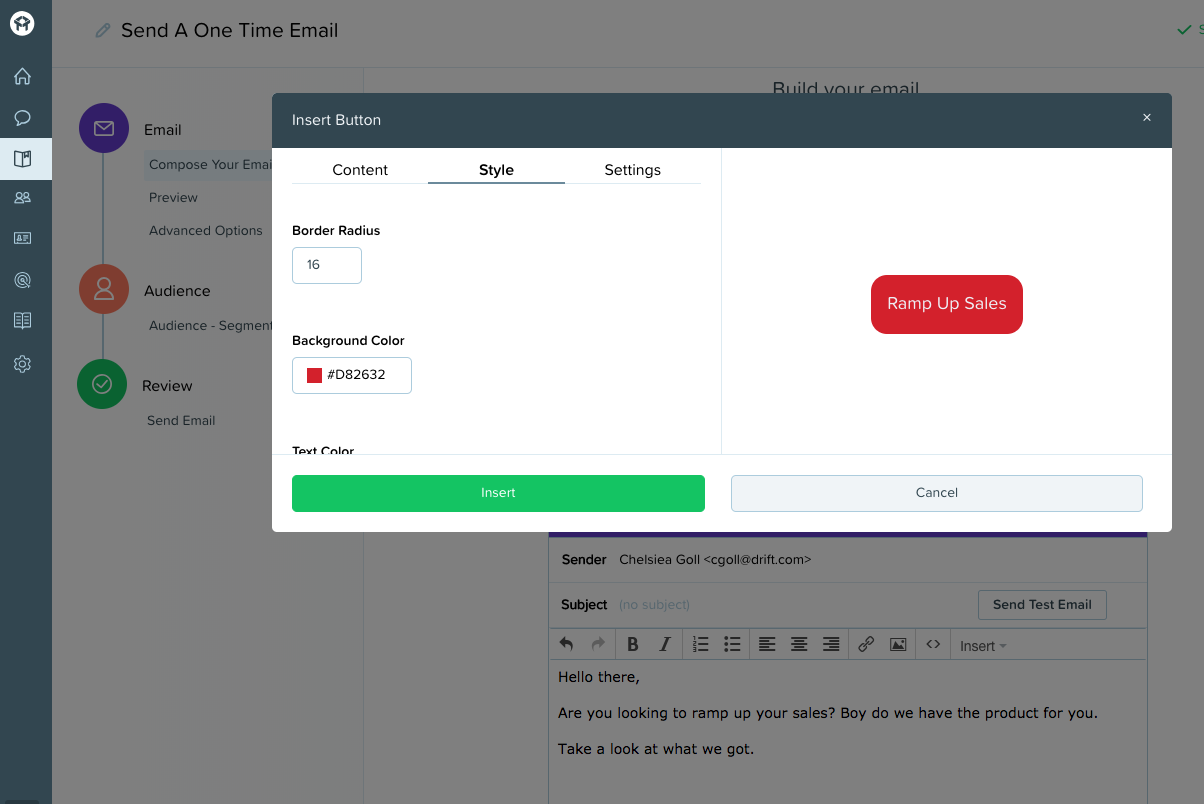Open Audience - Segment step
The image size is (1204, 804).
[211, 325]
